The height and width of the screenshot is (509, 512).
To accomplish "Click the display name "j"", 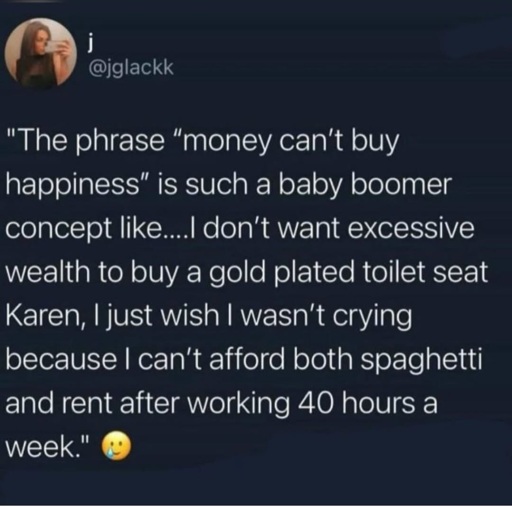I will (x=89, y=44).
